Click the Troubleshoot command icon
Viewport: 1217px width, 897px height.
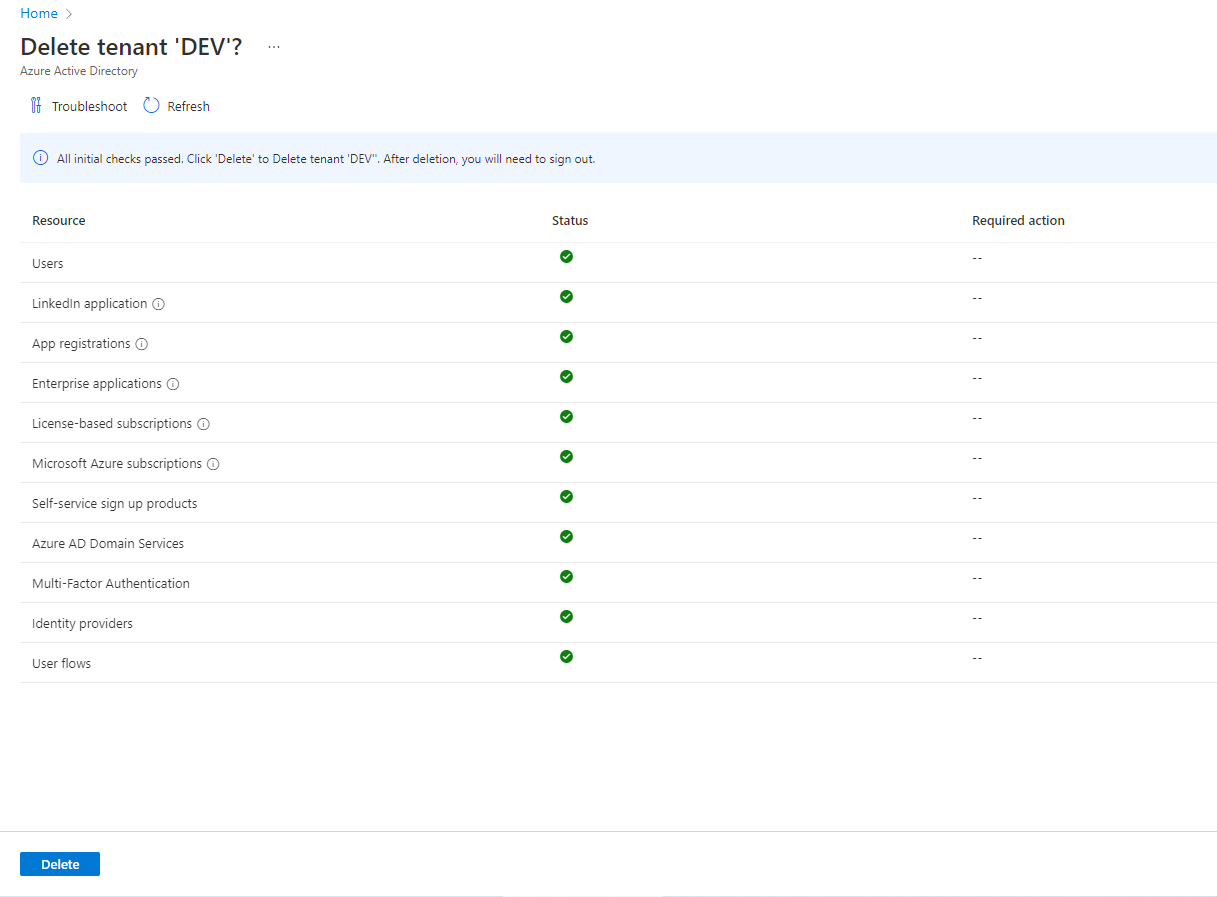coord(36,105)
